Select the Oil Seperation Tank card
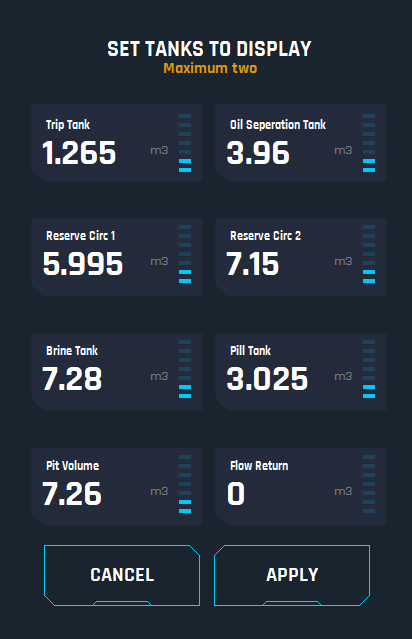The width and height of the screenshot is (412, 639). pyautogui.click(x=301, y=142)
